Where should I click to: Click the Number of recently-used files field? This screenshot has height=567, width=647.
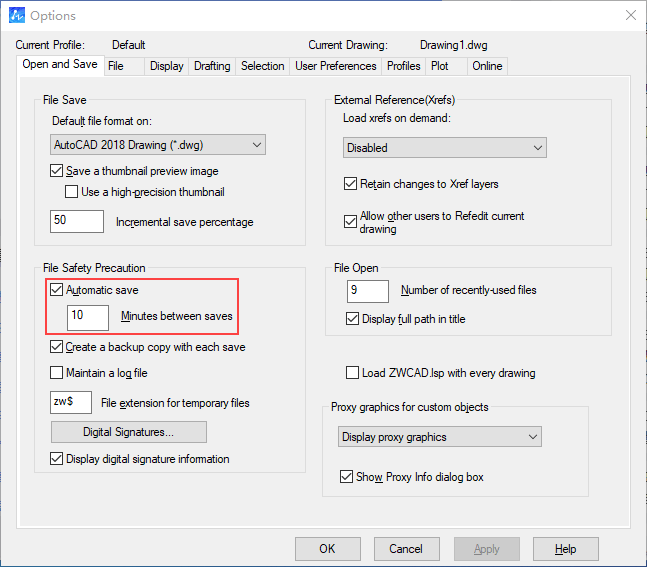pyautogui.click(x=368, y=291)
